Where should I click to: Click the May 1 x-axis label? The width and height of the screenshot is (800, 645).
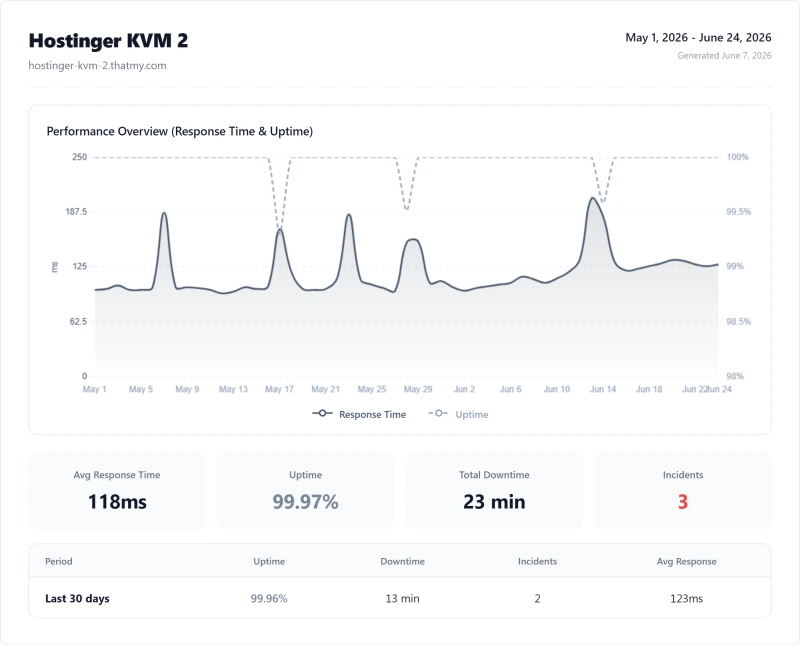[94, 389]
